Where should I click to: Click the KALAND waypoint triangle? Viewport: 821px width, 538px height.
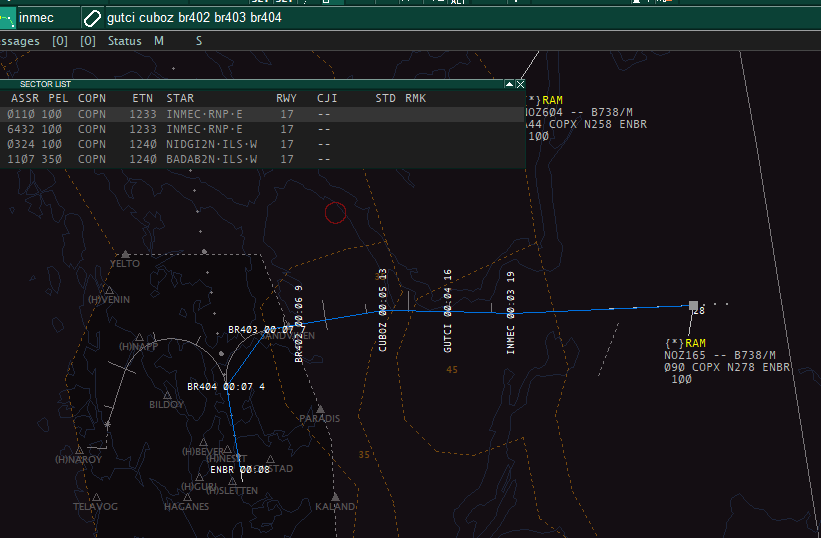(335, 496)
